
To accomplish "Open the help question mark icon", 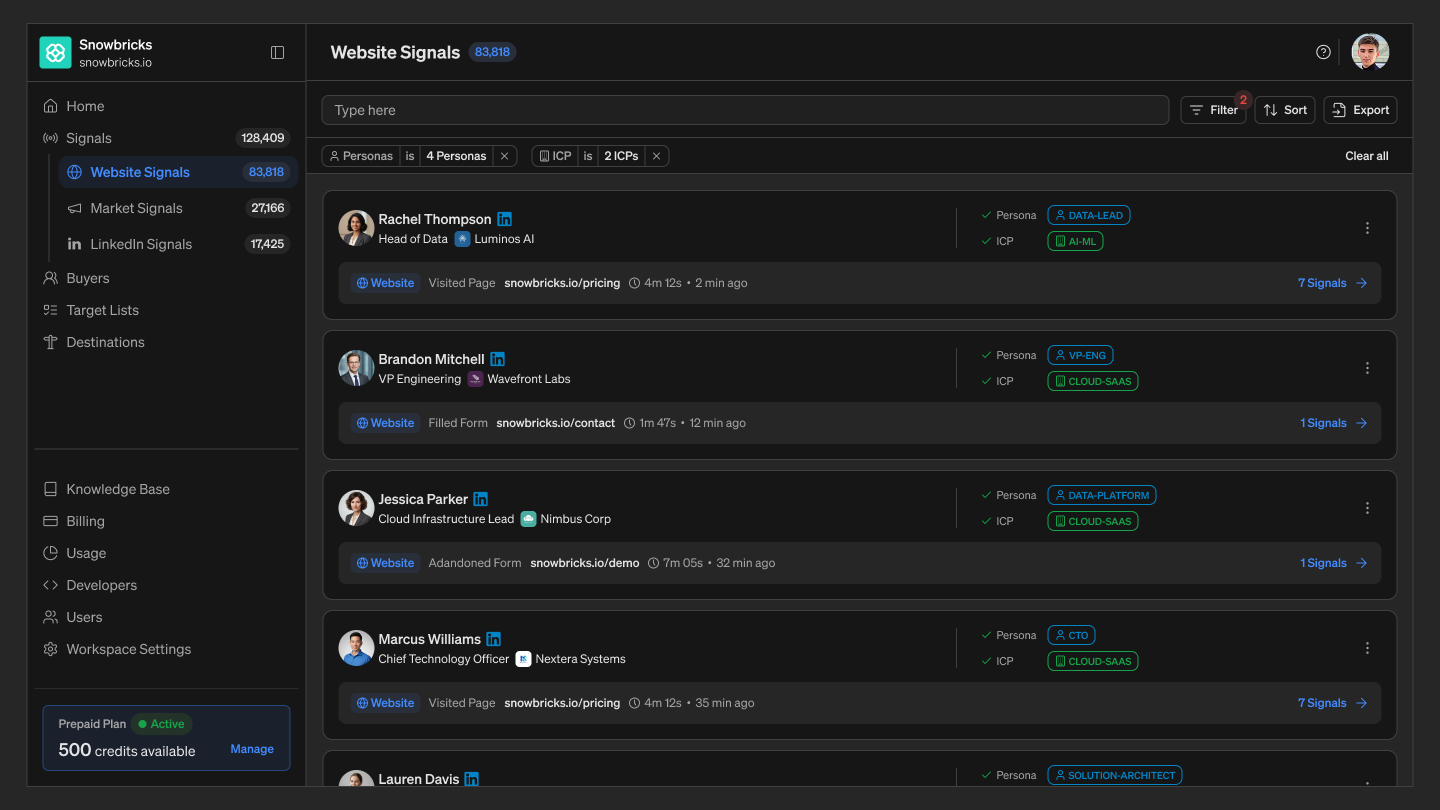I will (1323, 52).
